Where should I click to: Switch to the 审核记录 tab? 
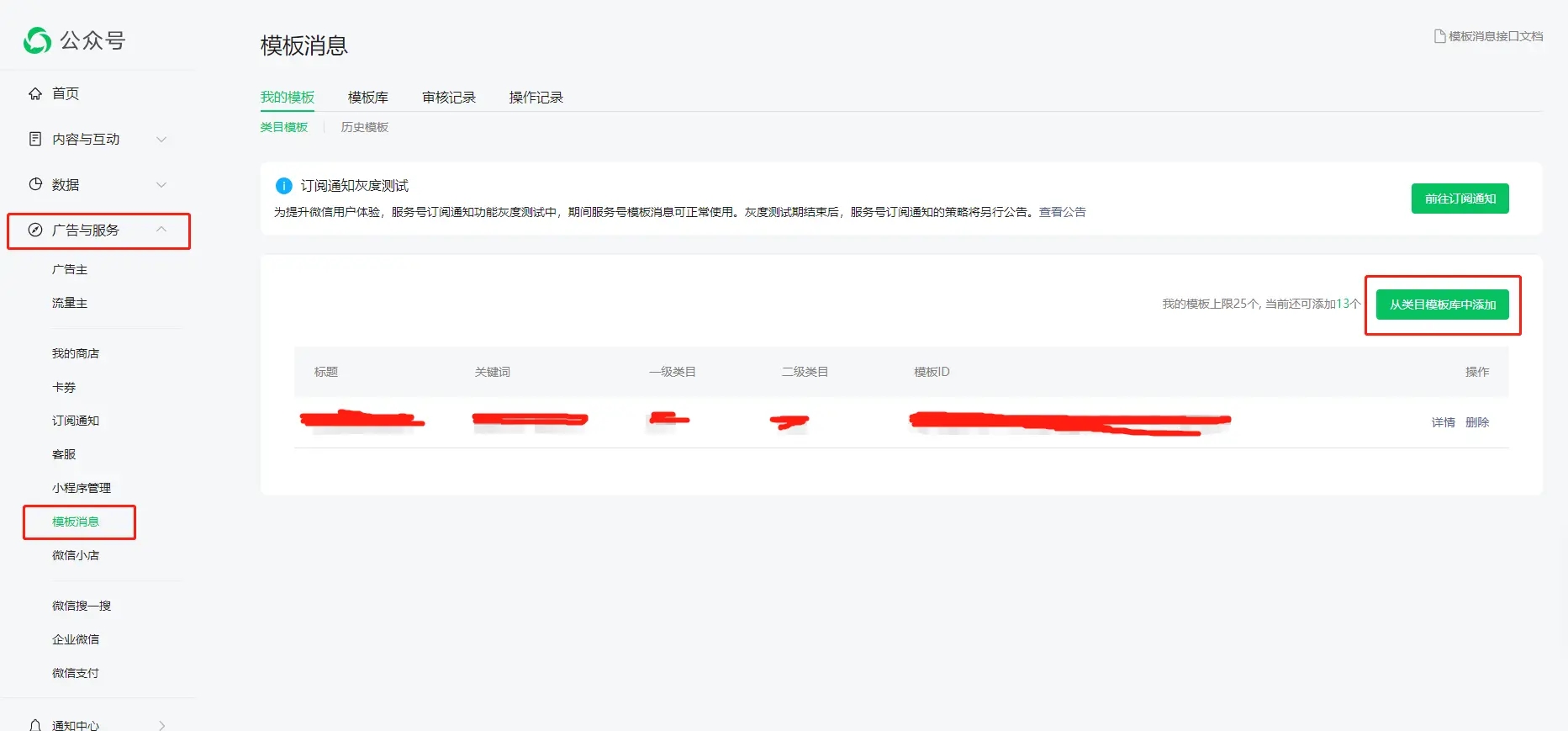point(449,98)
